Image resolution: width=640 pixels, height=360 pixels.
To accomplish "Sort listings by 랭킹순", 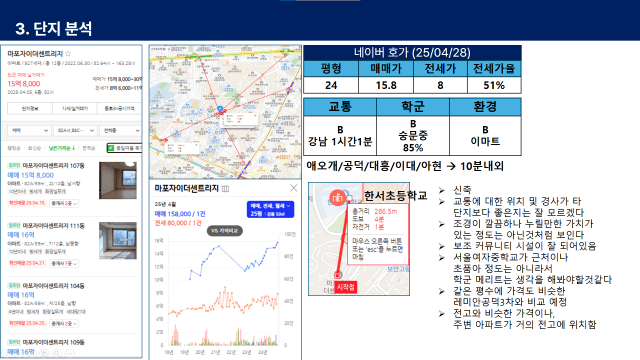I will [x=14, y=148].
